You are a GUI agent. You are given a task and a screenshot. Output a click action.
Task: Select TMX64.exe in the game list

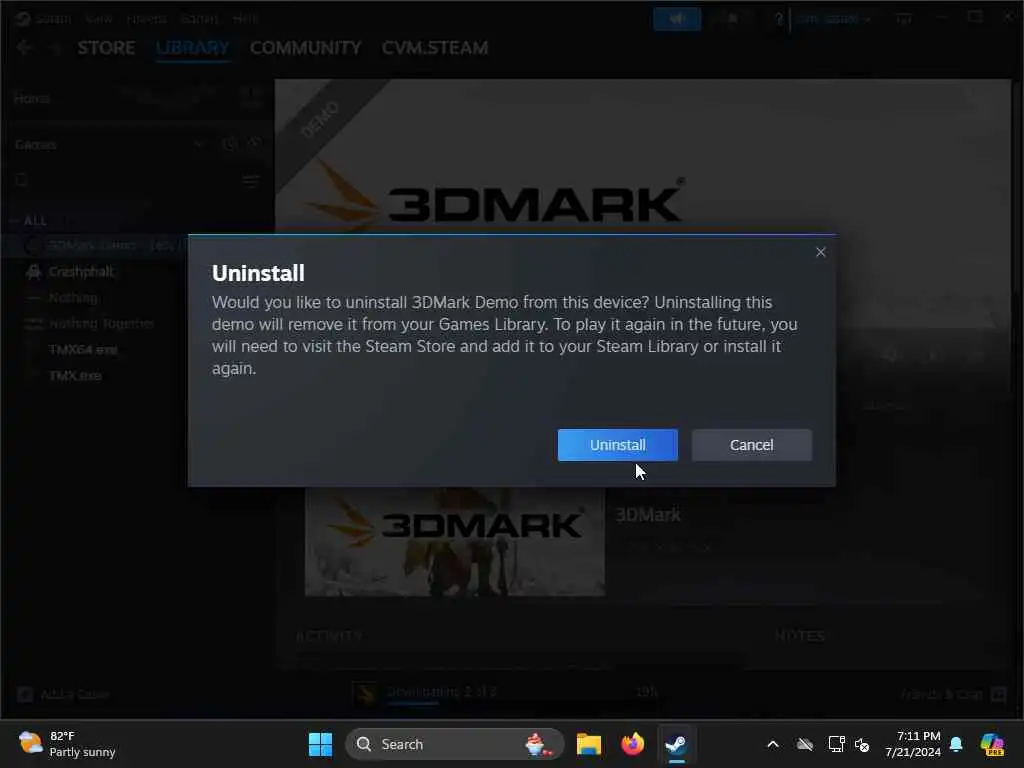tap(83, 349)
